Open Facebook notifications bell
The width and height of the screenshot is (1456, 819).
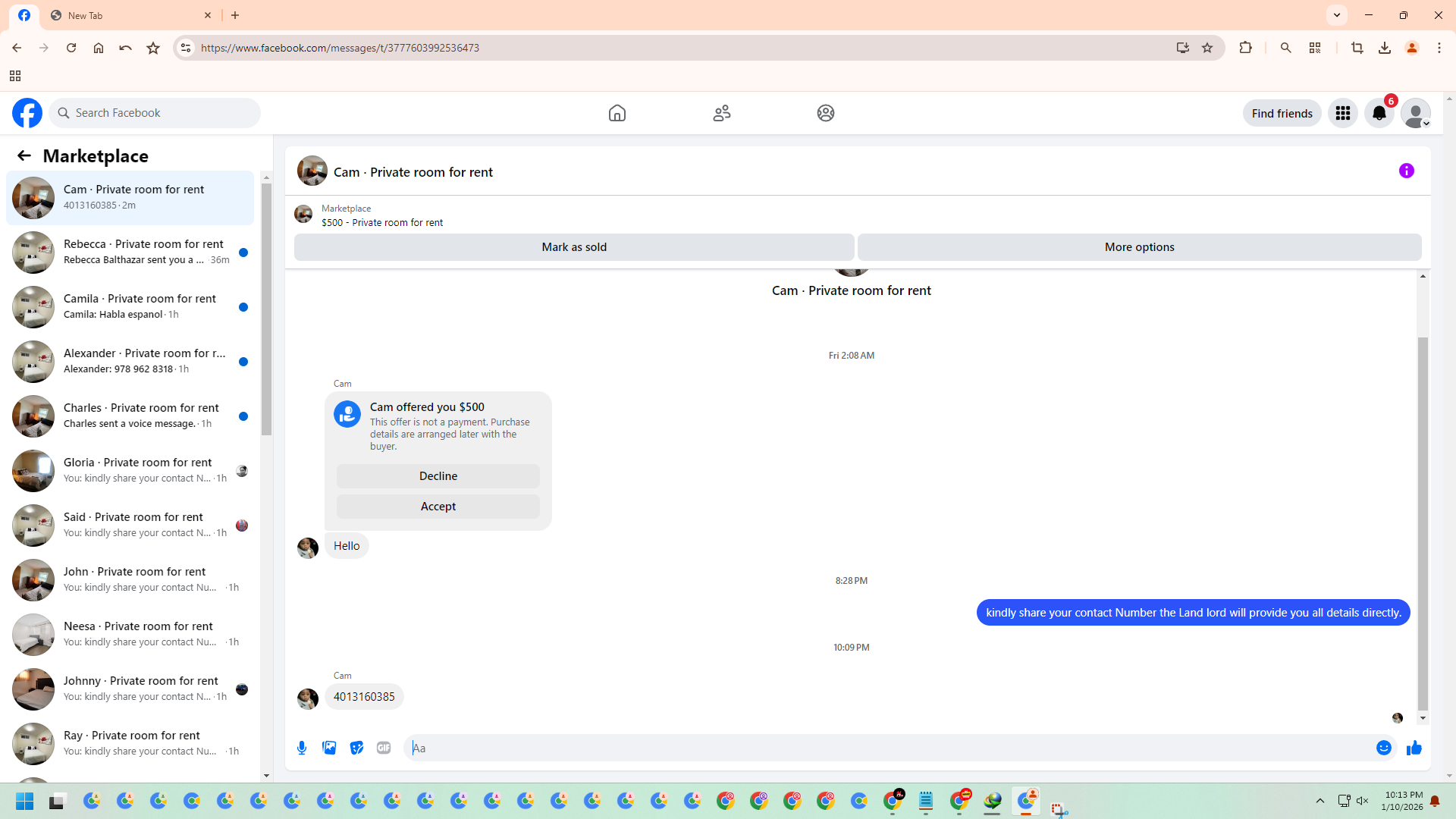[1379, 114]
